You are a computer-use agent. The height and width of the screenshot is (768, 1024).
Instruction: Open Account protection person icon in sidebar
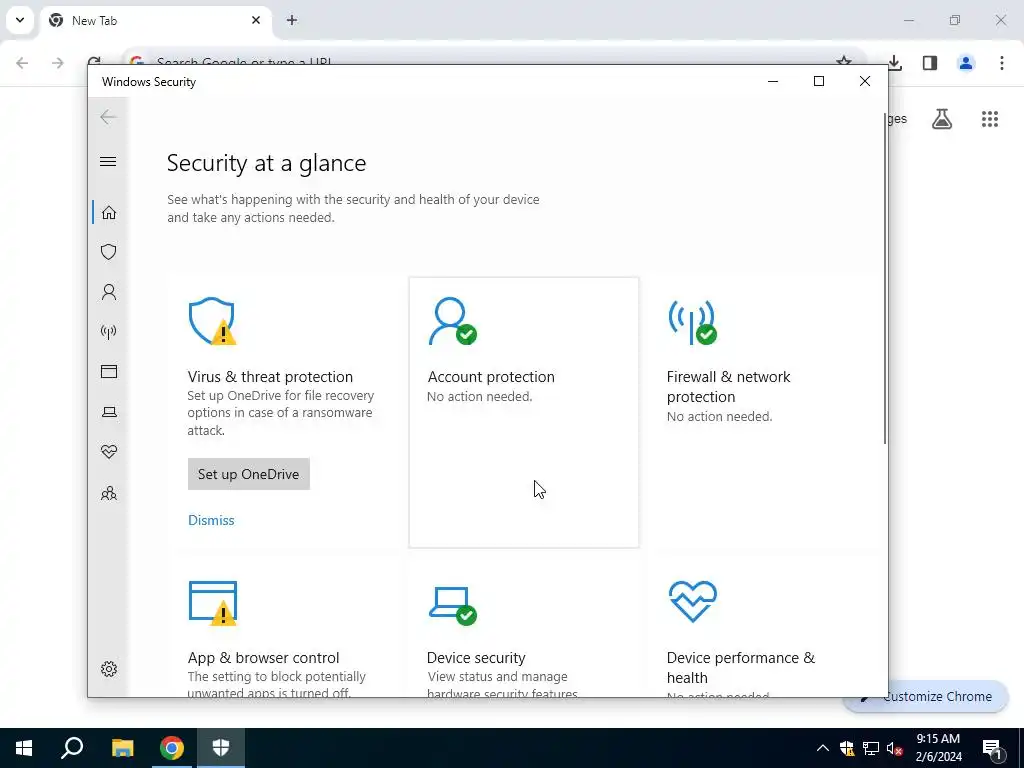pyautogui.click(x=109, y=292)
